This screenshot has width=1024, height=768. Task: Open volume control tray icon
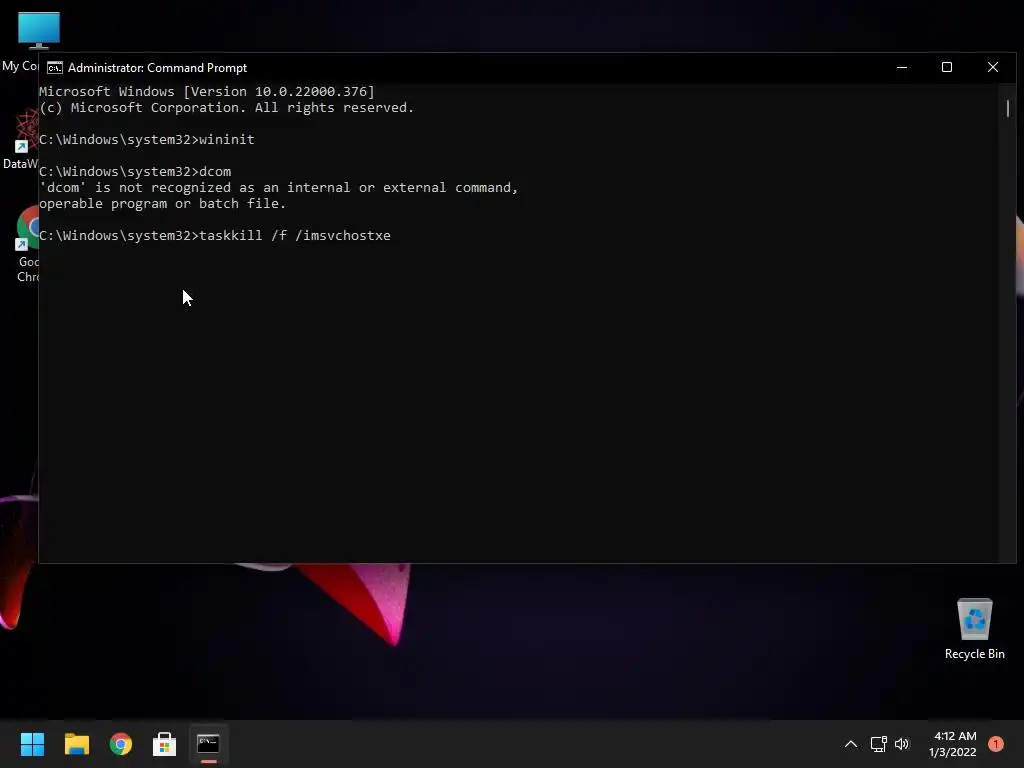[x=902, y=744]
